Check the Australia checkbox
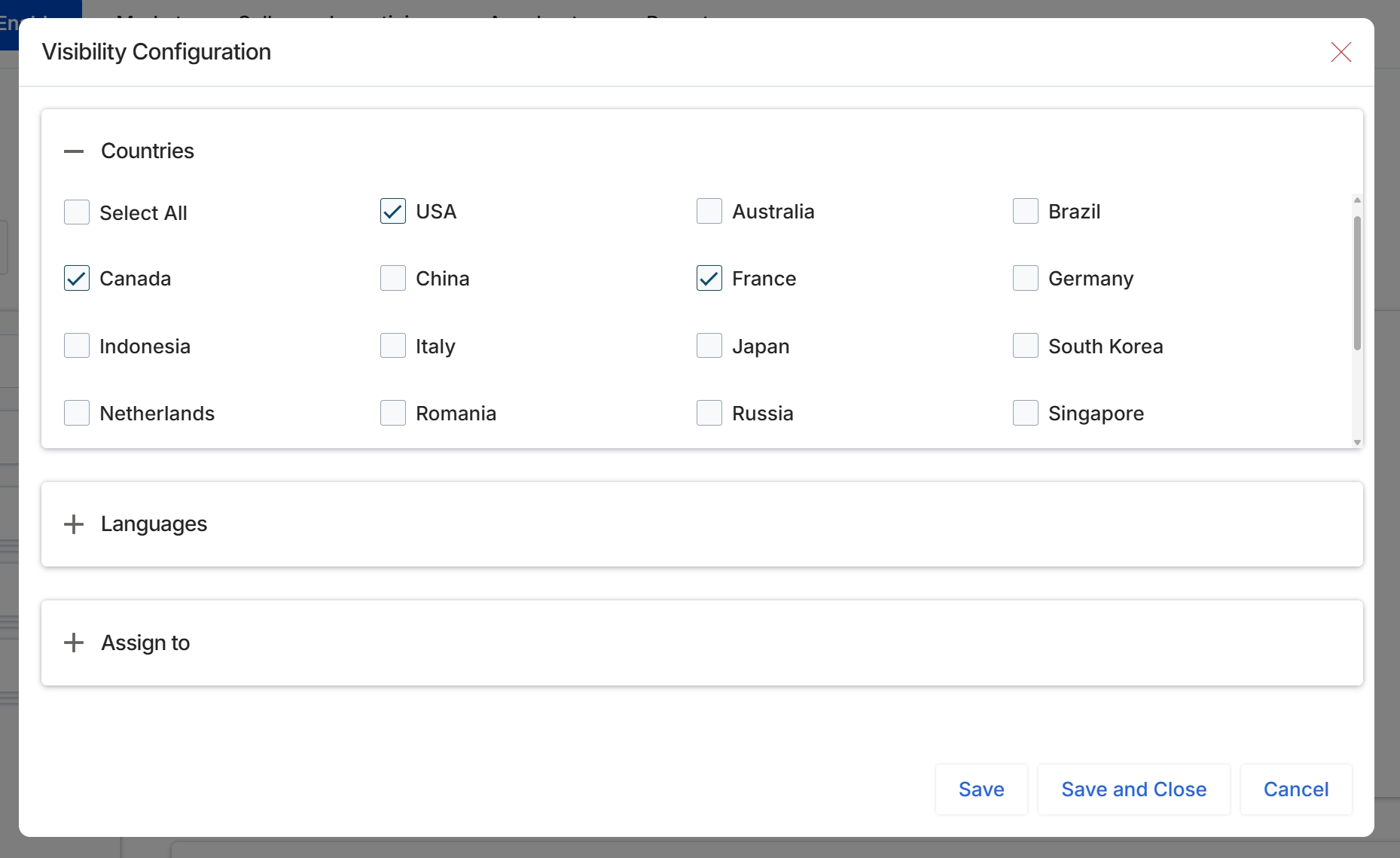 (709, 211)
